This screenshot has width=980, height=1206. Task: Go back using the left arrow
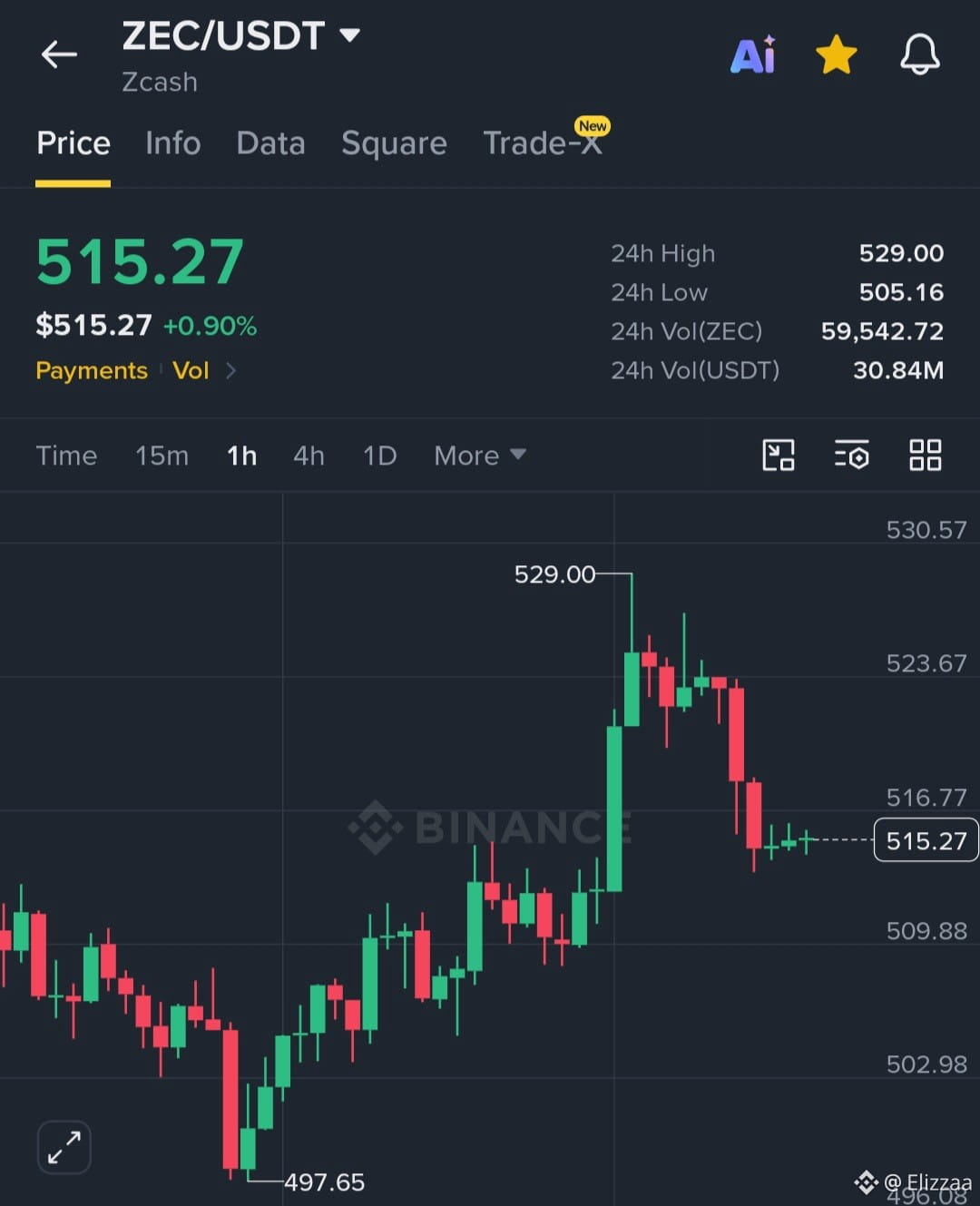(59, 54)
